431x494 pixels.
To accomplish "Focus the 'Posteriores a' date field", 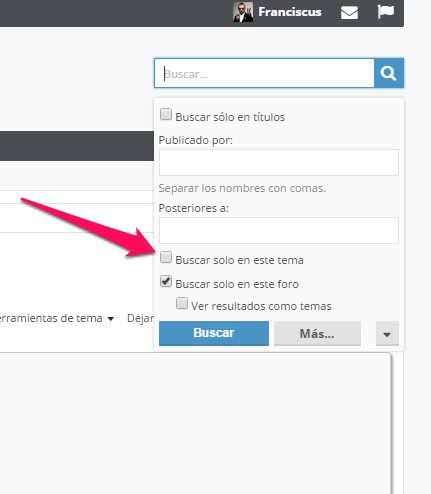I will (x=279, y=230).
